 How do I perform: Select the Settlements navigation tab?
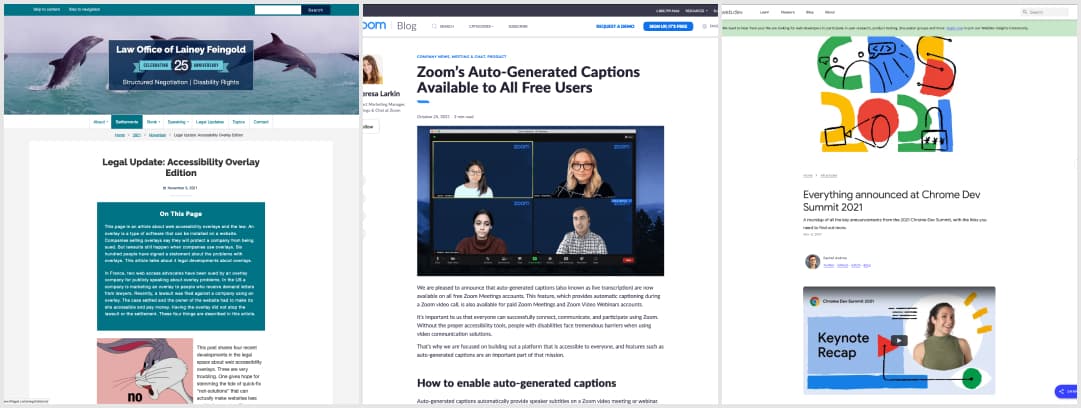pyautogui.click(x=126, y=122)
